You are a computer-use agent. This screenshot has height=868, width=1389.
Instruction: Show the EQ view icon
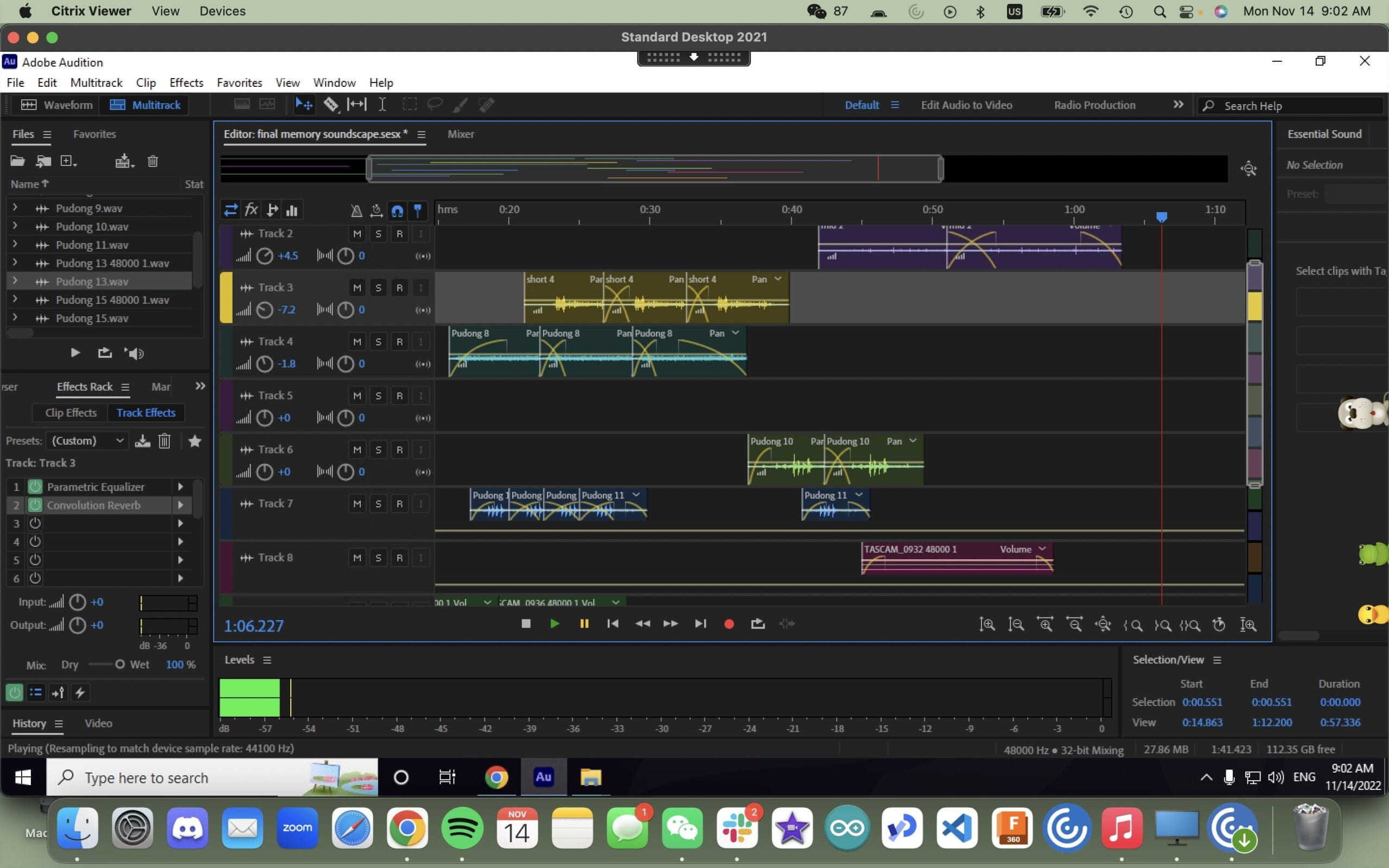(x=292, y=210)
